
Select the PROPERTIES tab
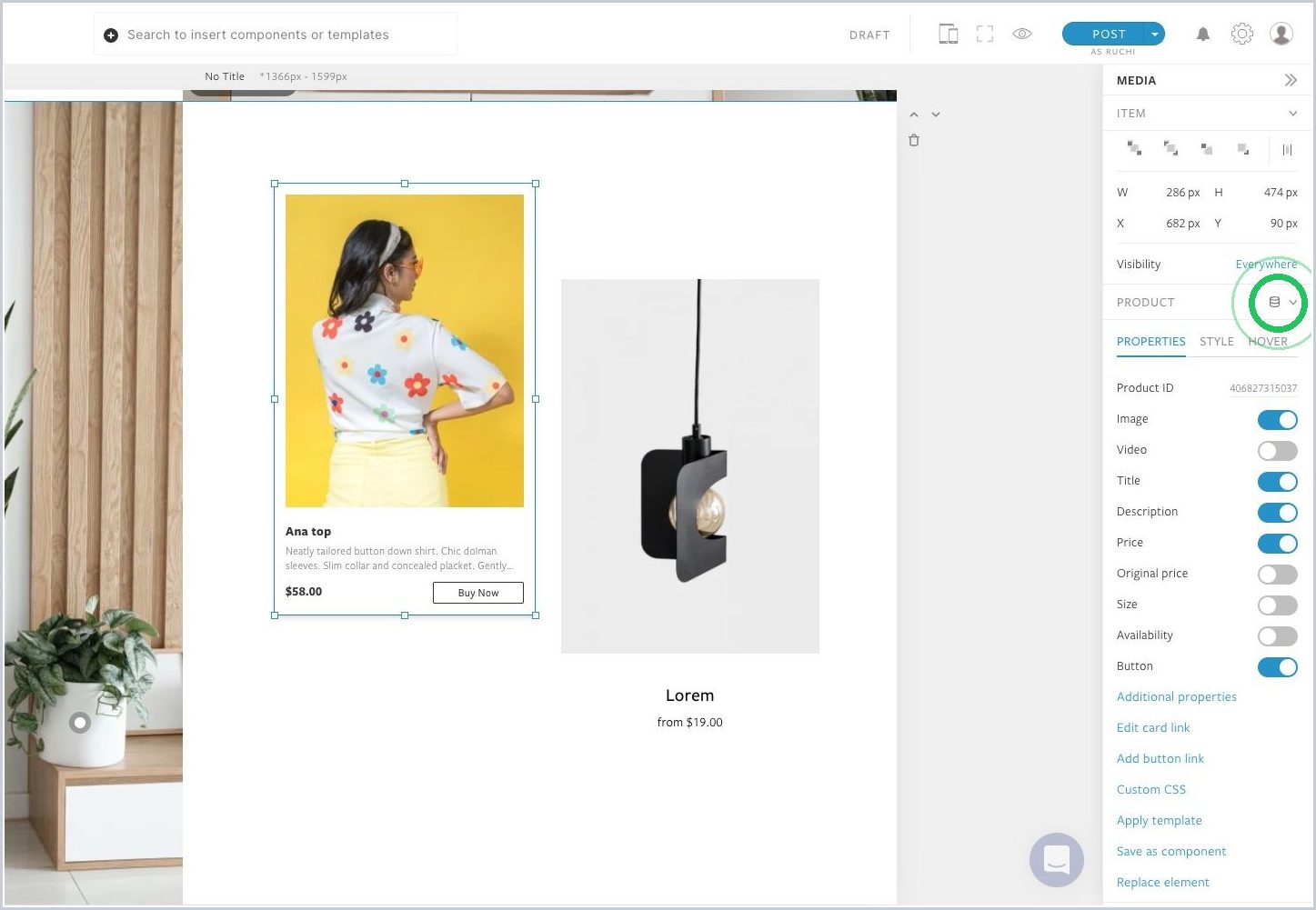[x=1151, y=342]
